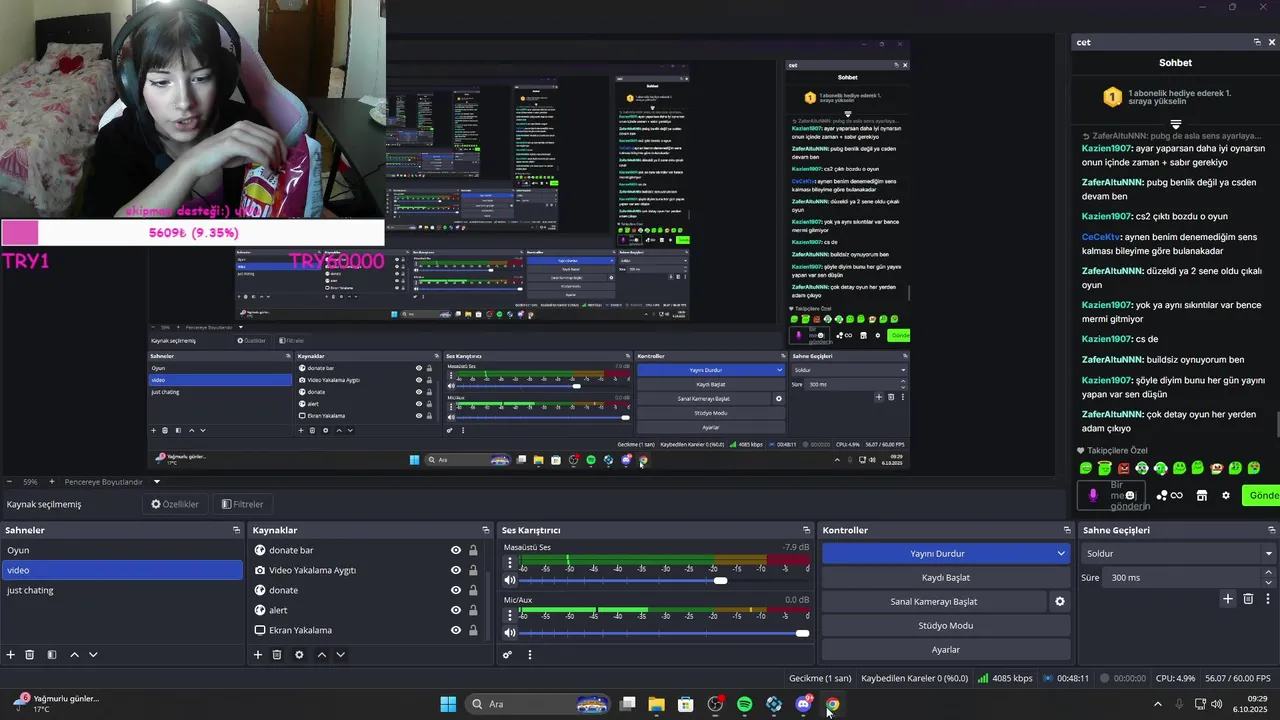Open audio mixer menu dots beside gears
The width and height of the screenshot is (1280, 720).
point(530,655)
